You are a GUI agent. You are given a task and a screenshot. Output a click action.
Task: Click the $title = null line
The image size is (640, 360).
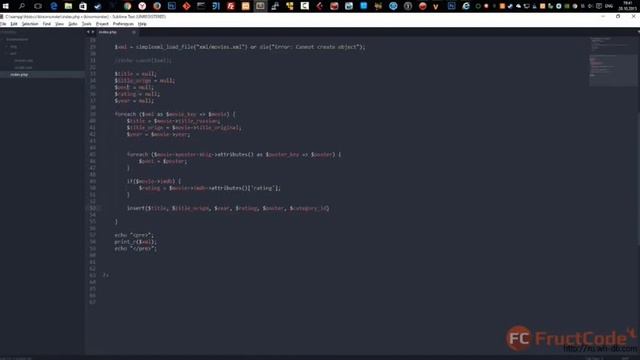coord(136,74)
